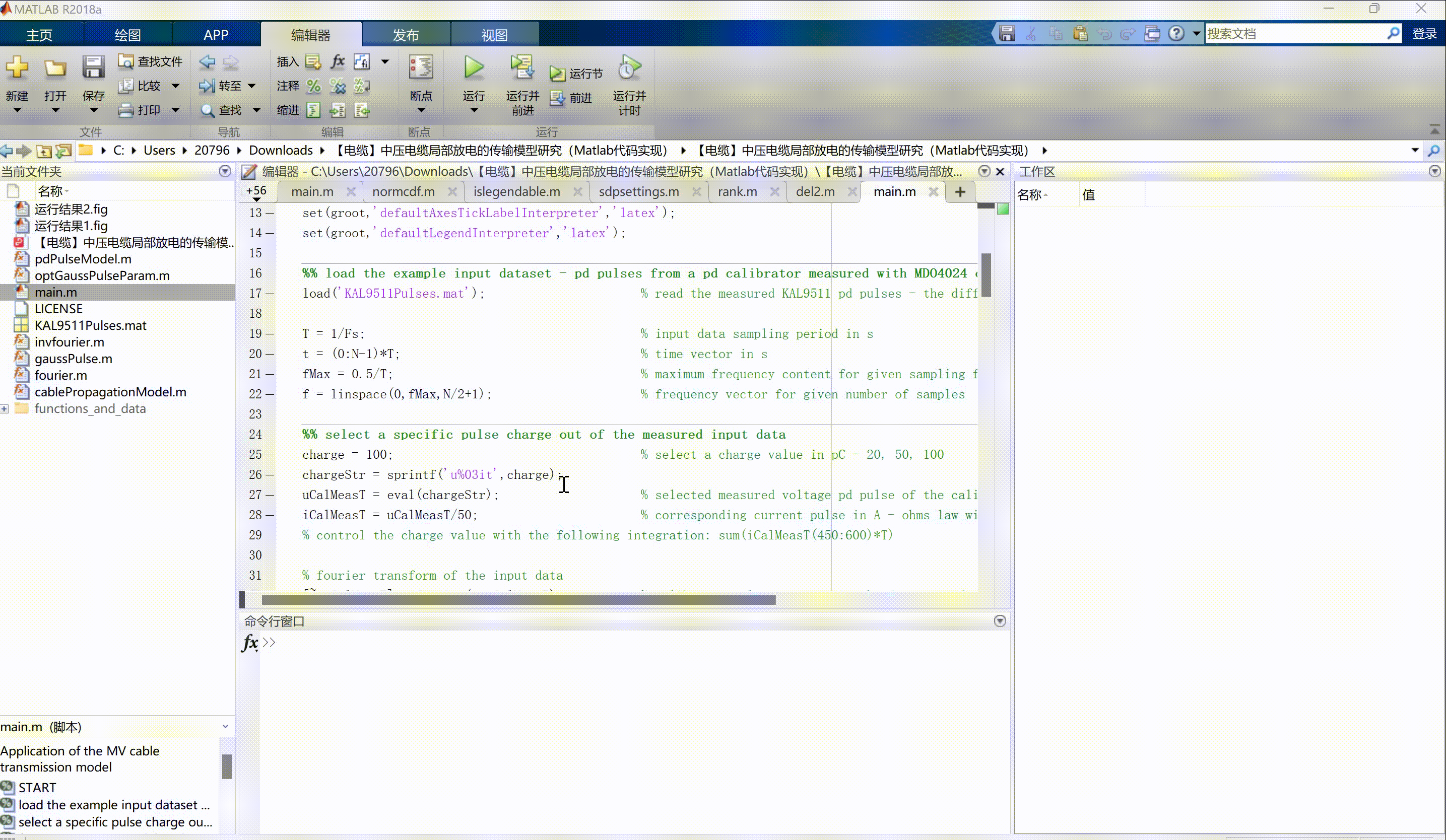This screenshot has width=1446, height=840.
Task: Open the Compare (比较) dropdown arrow
Action: 175,86
